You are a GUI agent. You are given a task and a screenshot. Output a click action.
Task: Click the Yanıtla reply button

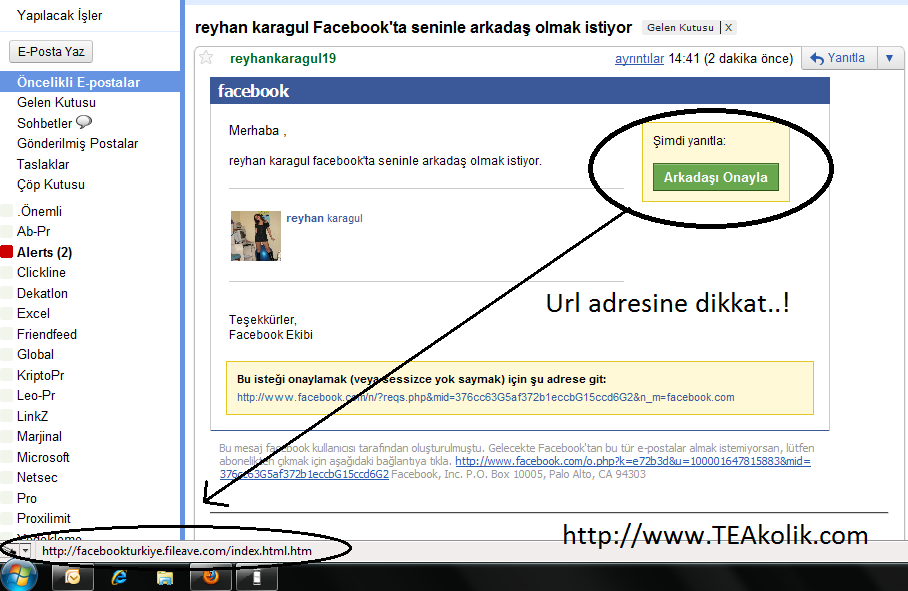839,58
